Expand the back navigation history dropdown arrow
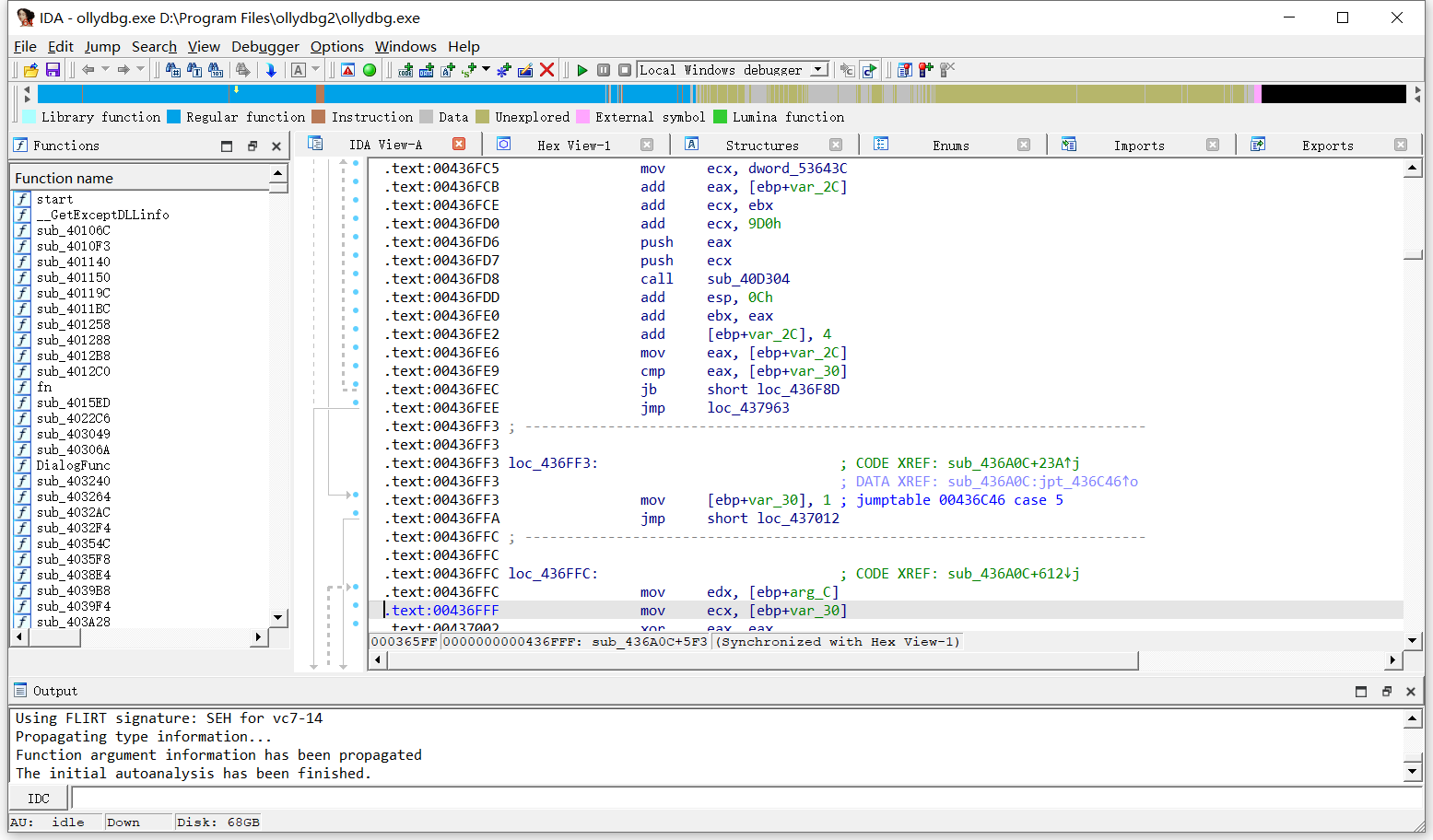The width and height of the screenshot is (1433, 840). [105, 70]
